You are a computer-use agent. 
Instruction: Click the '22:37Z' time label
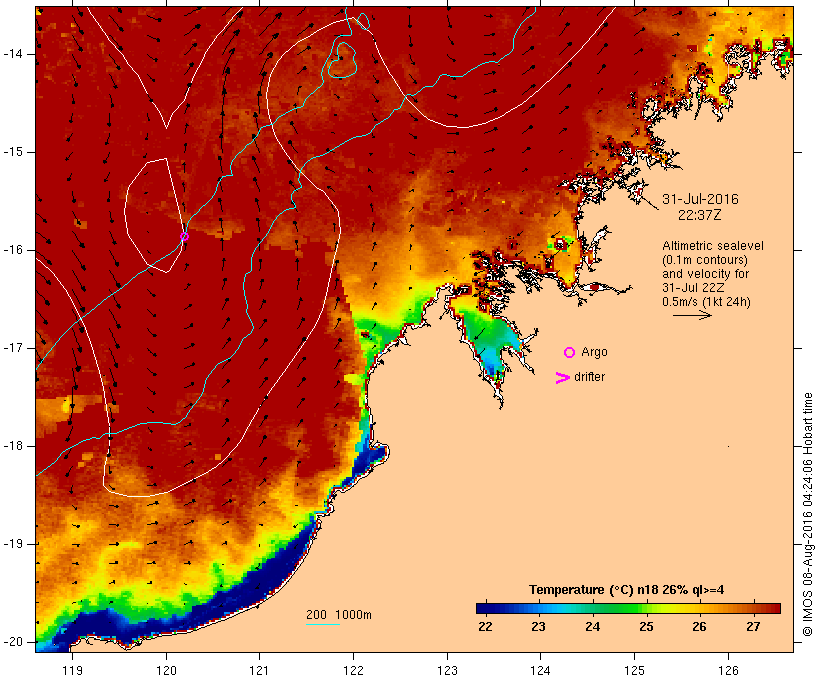(700, 215)
